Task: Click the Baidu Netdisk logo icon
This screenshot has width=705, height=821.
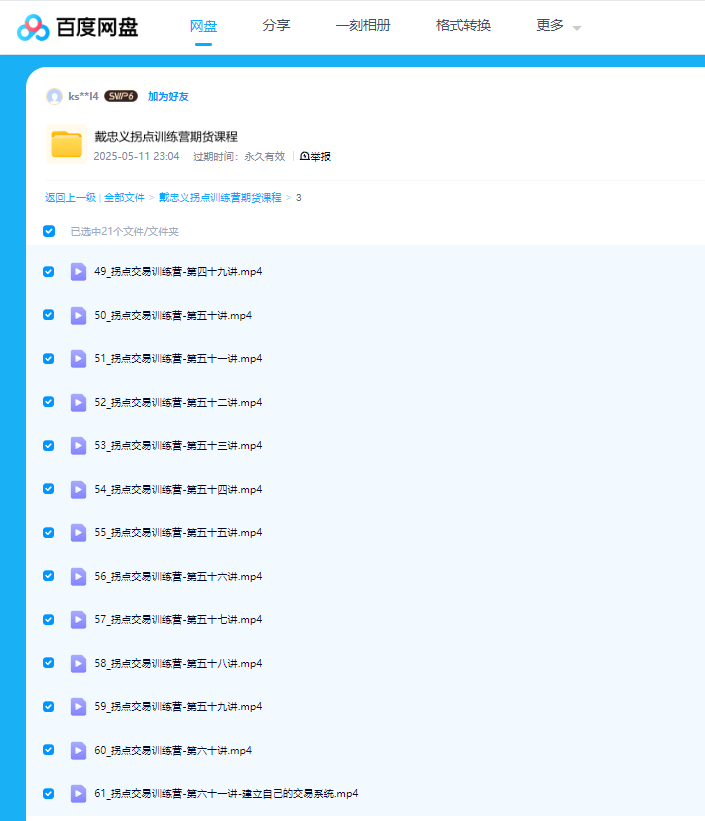Action: tap(33, 27)
